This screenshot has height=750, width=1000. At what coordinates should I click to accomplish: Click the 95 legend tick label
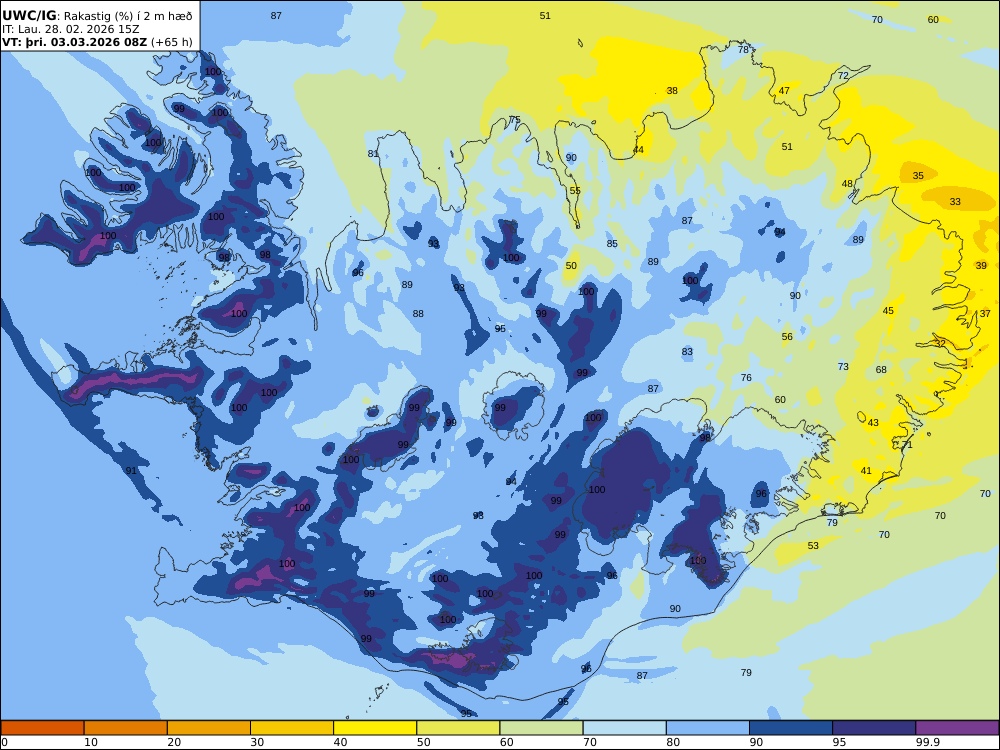839,742
